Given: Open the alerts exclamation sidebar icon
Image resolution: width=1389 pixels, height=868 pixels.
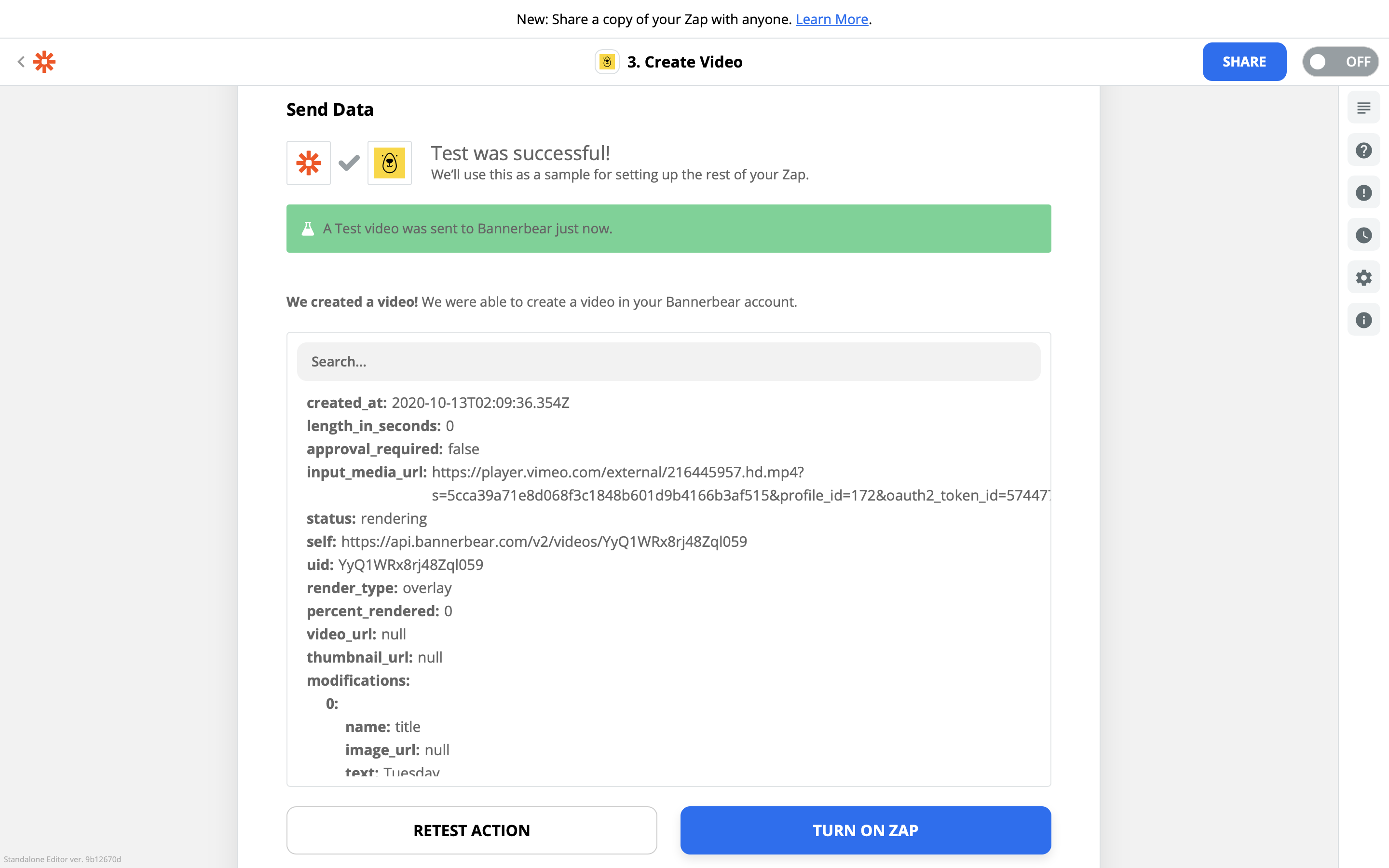Looking at the screenshot, I should click(x=1363, y=193).
